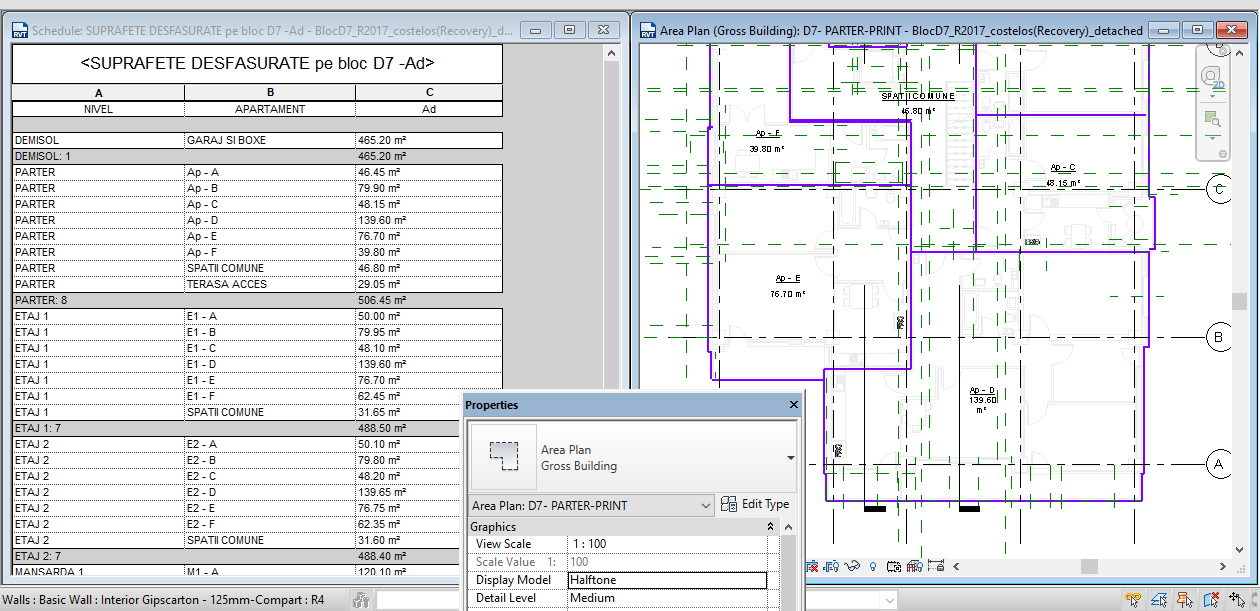The height and width of the screenshot is (611, 1260).
Task: Click the Area Plan type preview thumbnail
Action: click(x=503, y=457)
